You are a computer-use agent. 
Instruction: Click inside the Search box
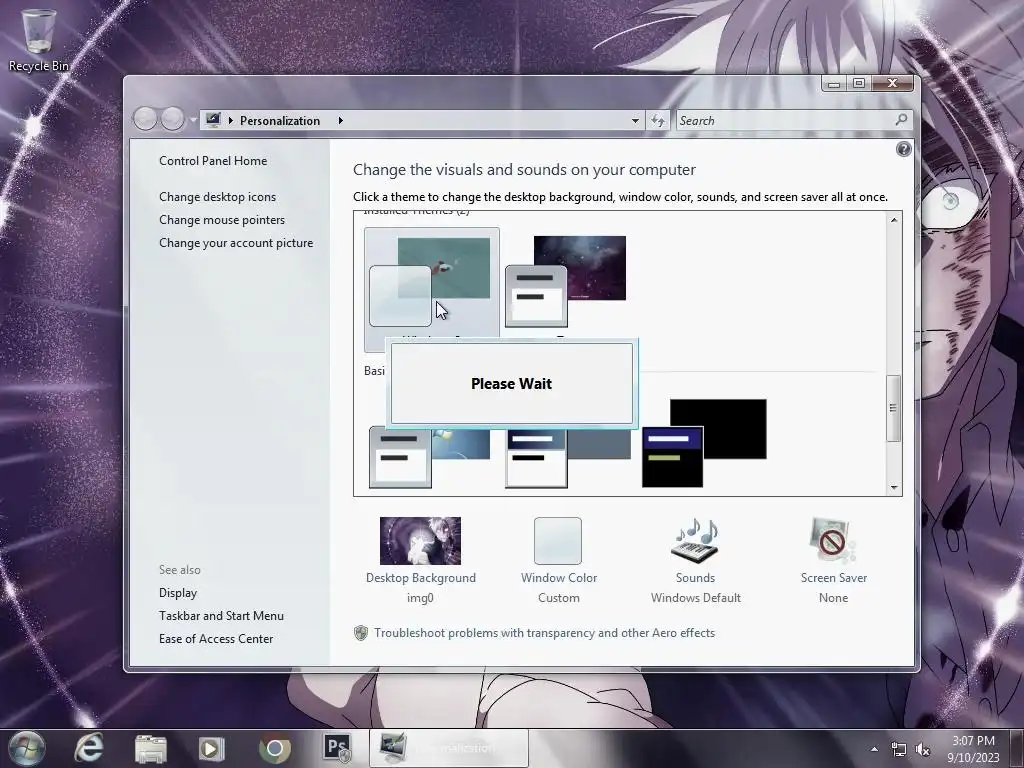784,121
